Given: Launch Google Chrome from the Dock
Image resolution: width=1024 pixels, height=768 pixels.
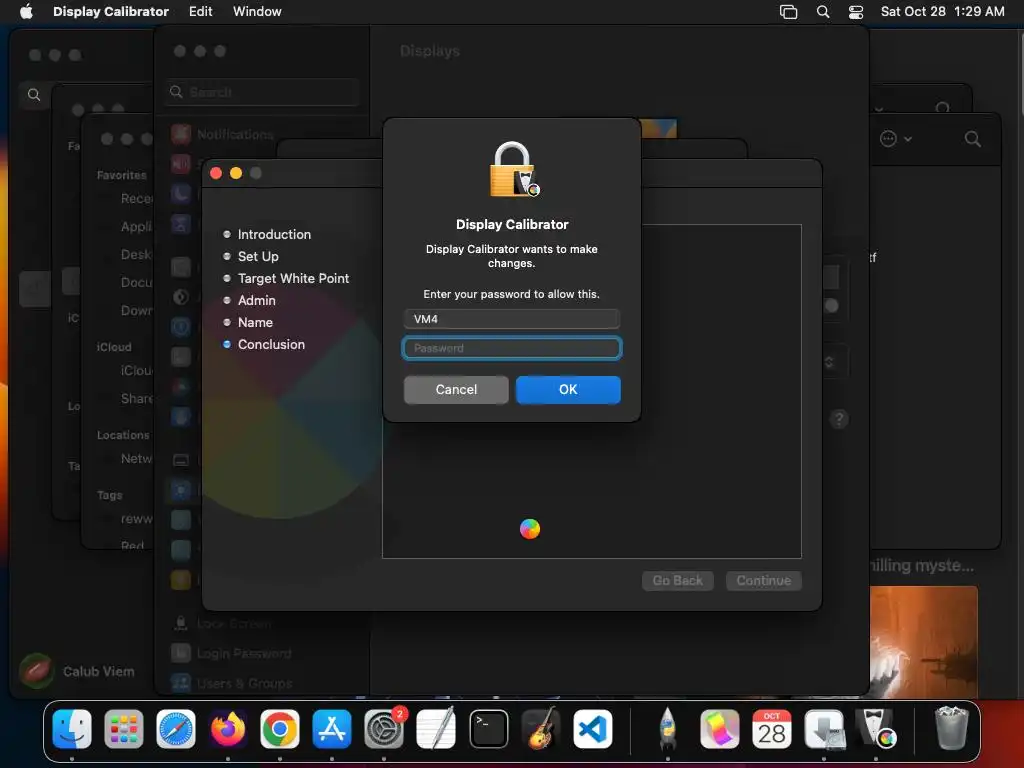Looking at the screenshot, I should coord(280,728).
